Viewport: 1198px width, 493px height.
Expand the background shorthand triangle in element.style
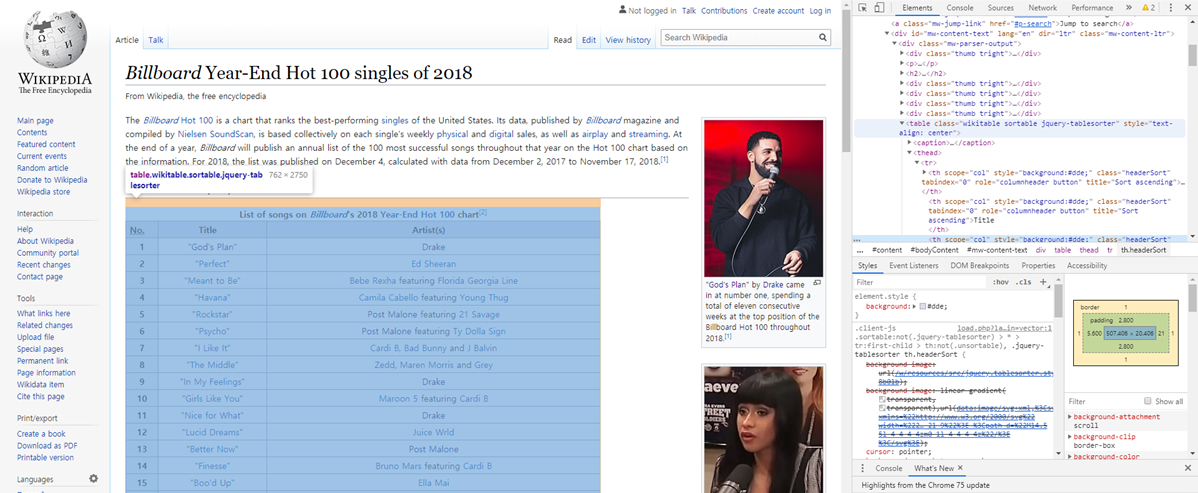[x=915, y=306]
